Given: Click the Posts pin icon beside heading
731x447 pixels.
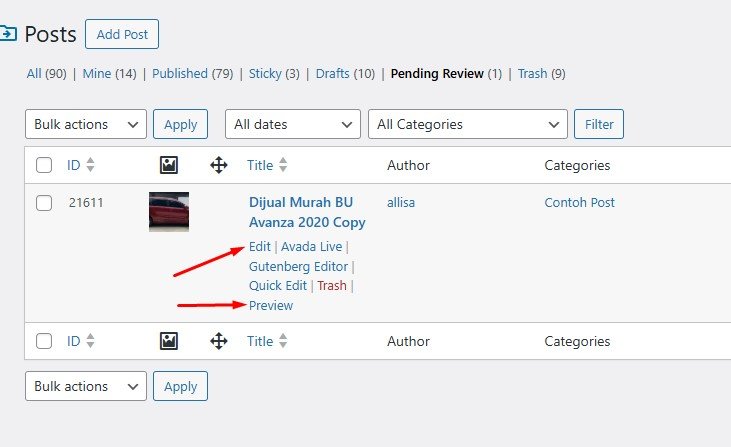Looking at the screenshot, I should 8,34.
